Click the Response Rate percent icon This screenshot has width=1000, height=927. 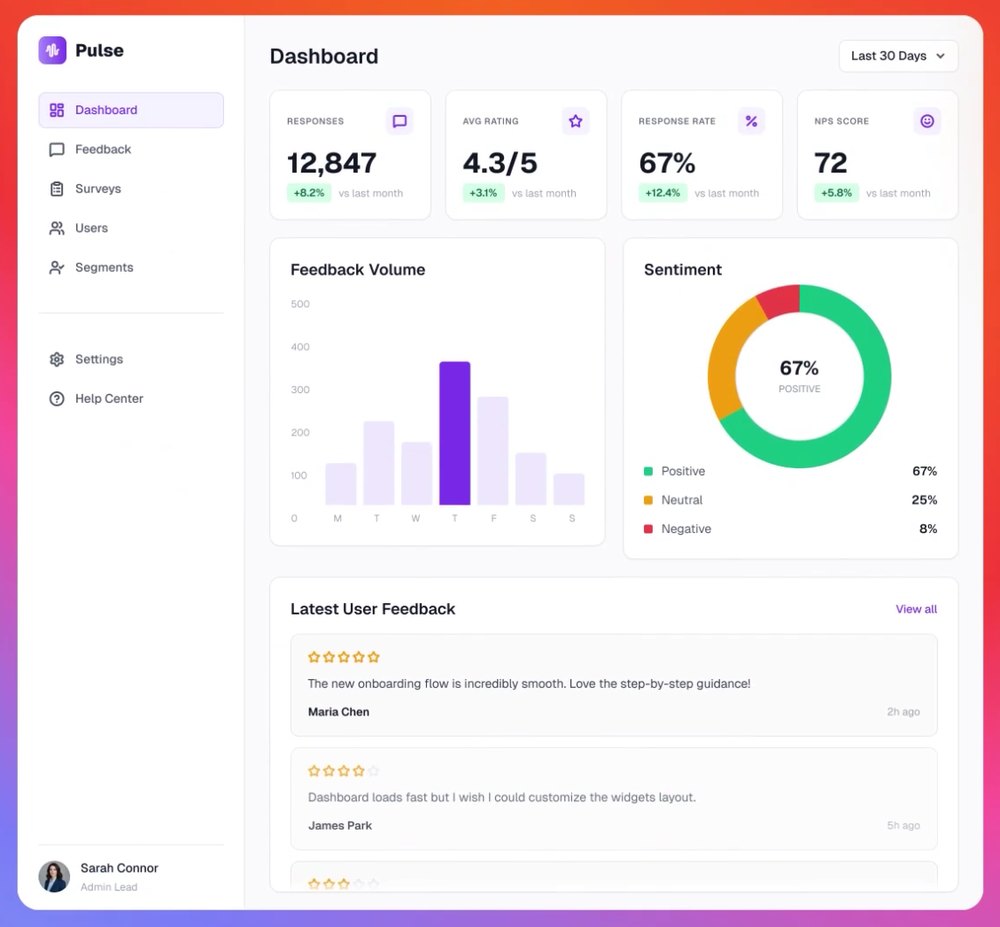coord(751,121)
